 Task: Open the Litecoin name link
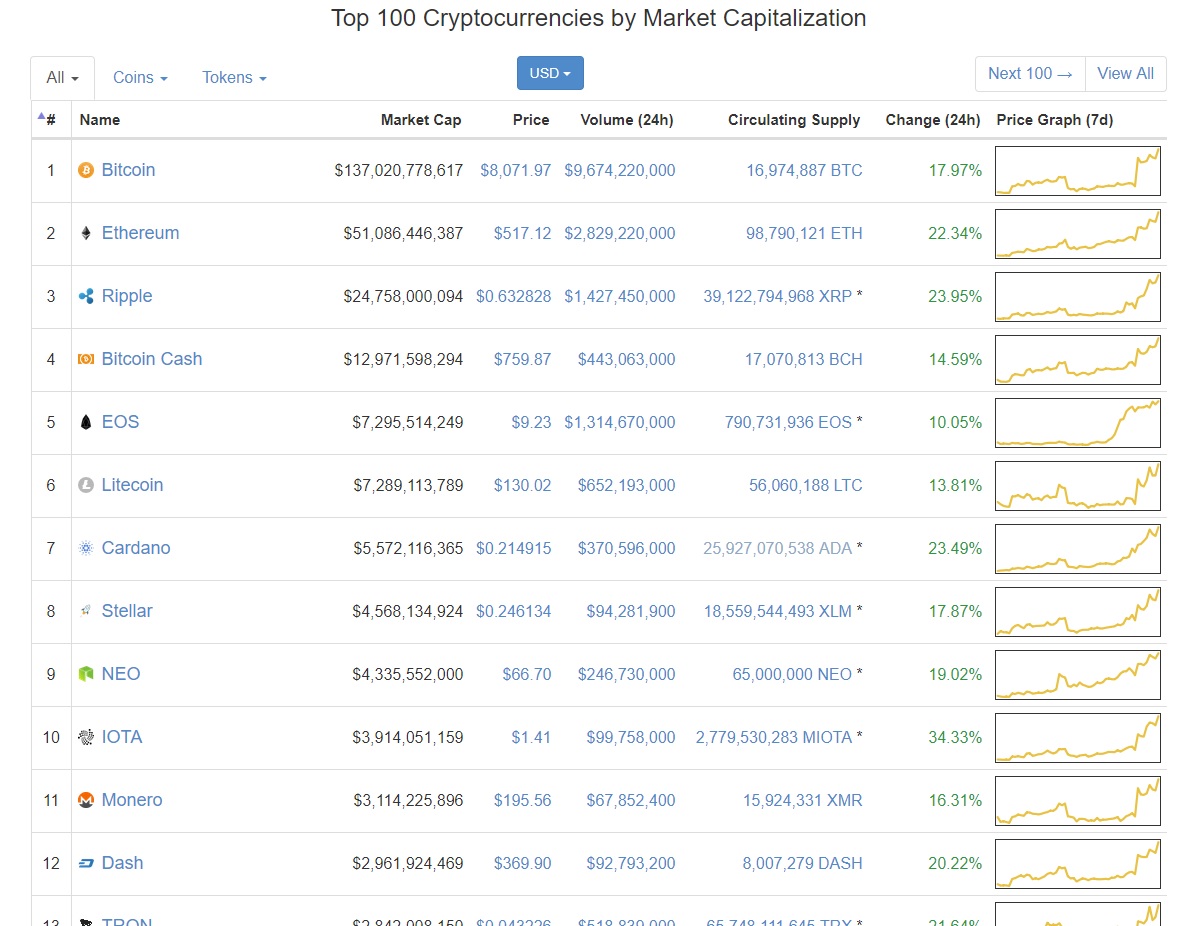click(132, 485)
